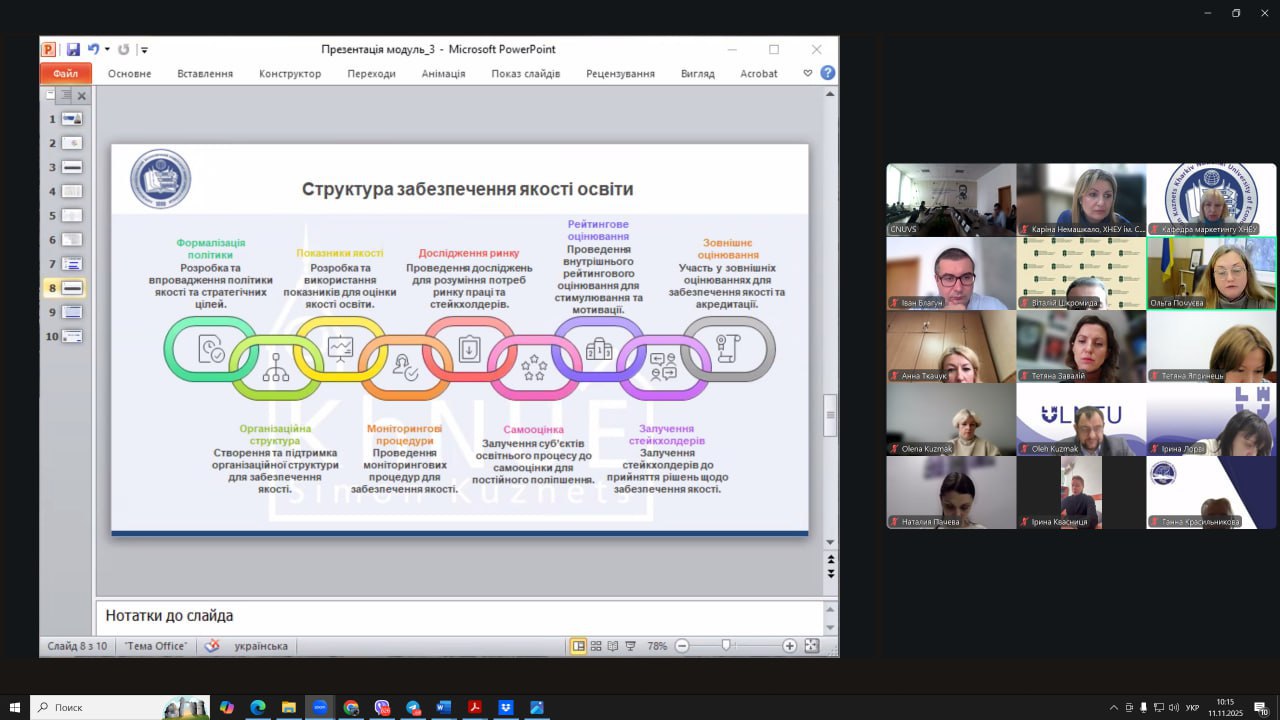Collapse the ribbon using chevron icon

[x=808, y=73]
